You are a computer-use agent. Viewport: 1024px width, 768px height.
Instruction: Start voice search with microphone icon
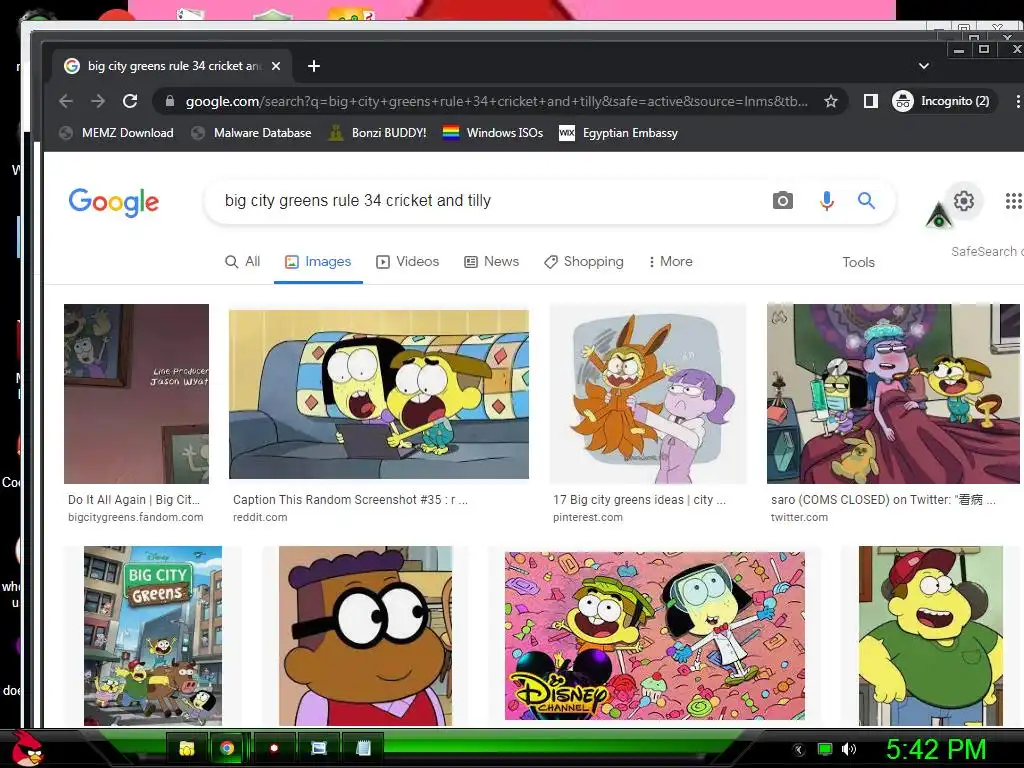click(x=826, y=200)
